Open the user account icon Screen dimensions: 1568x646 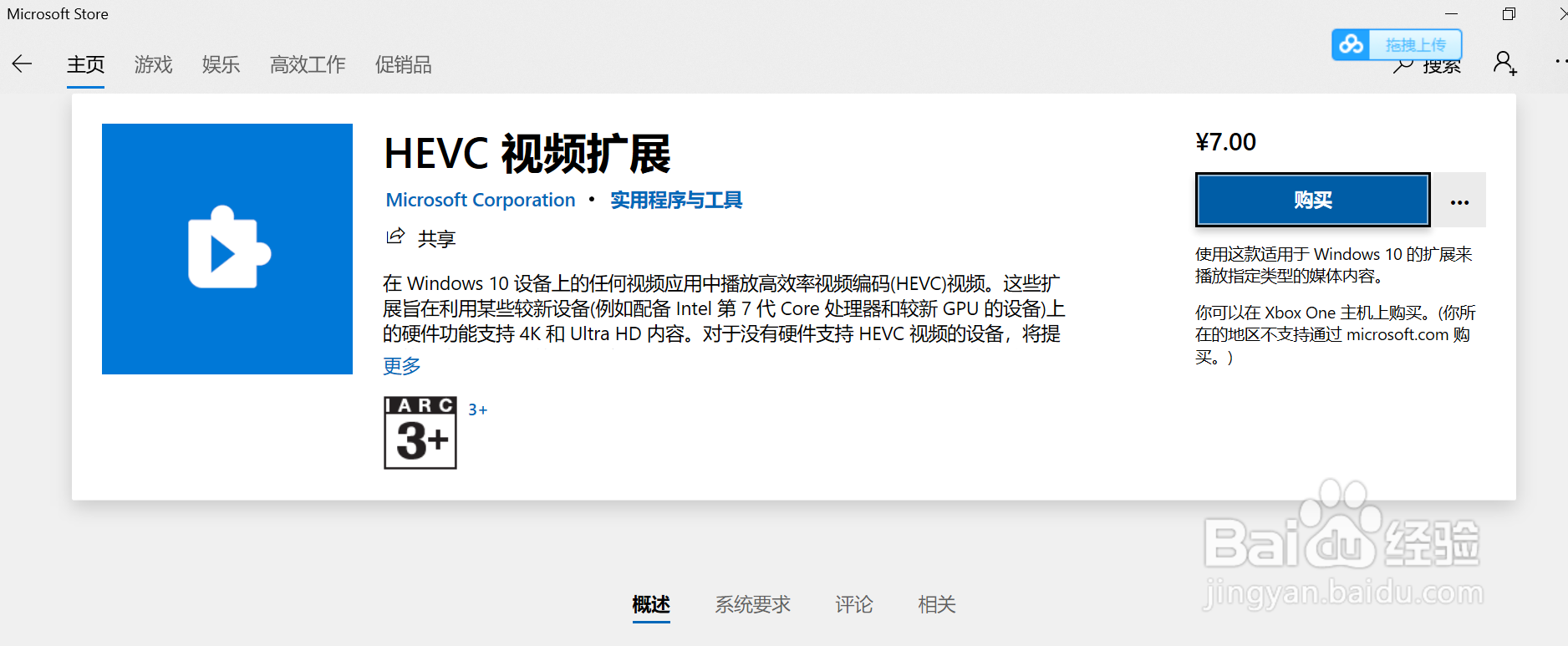[x=1504, y=64]
